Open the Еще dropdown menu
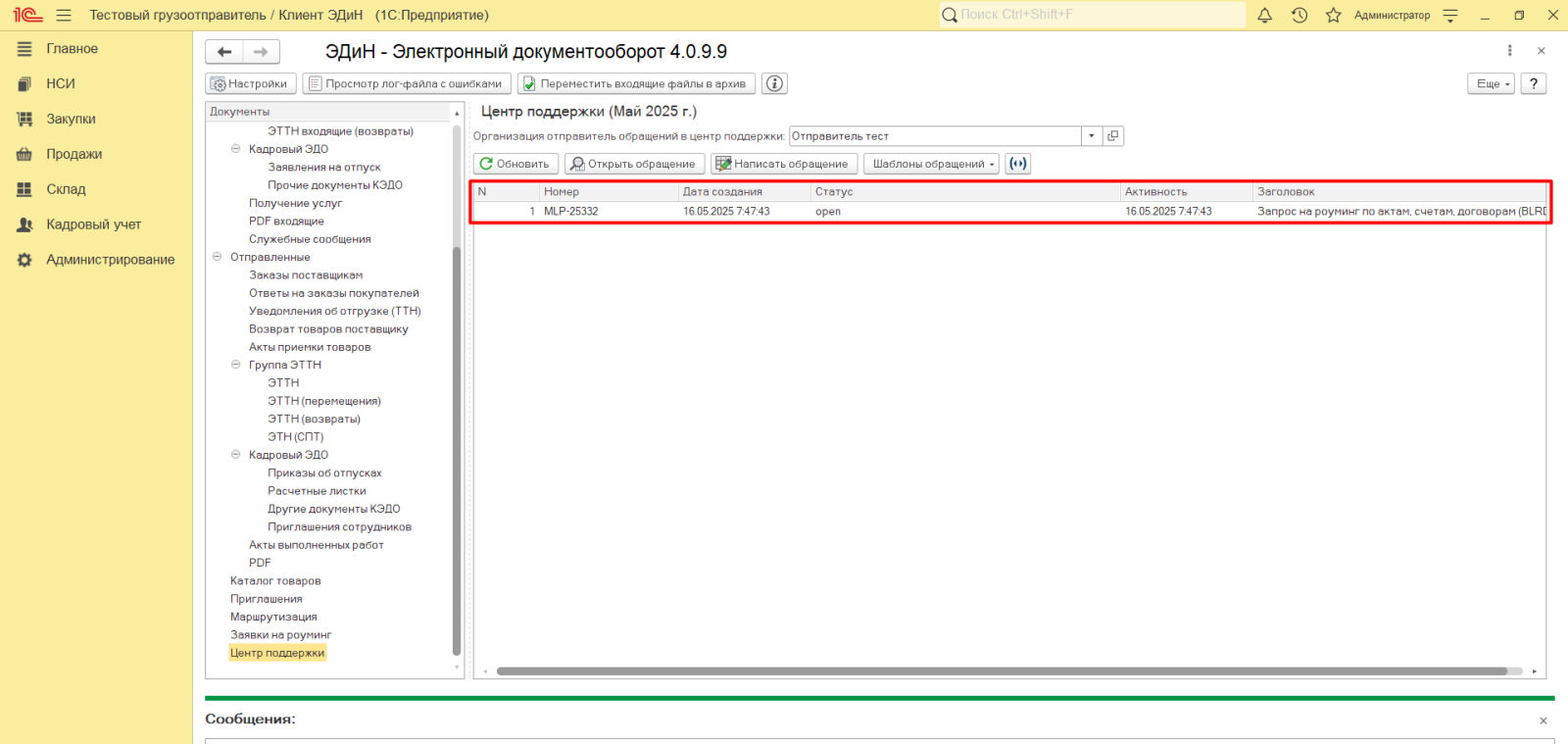1568x744 pixels. [1491, 83]
